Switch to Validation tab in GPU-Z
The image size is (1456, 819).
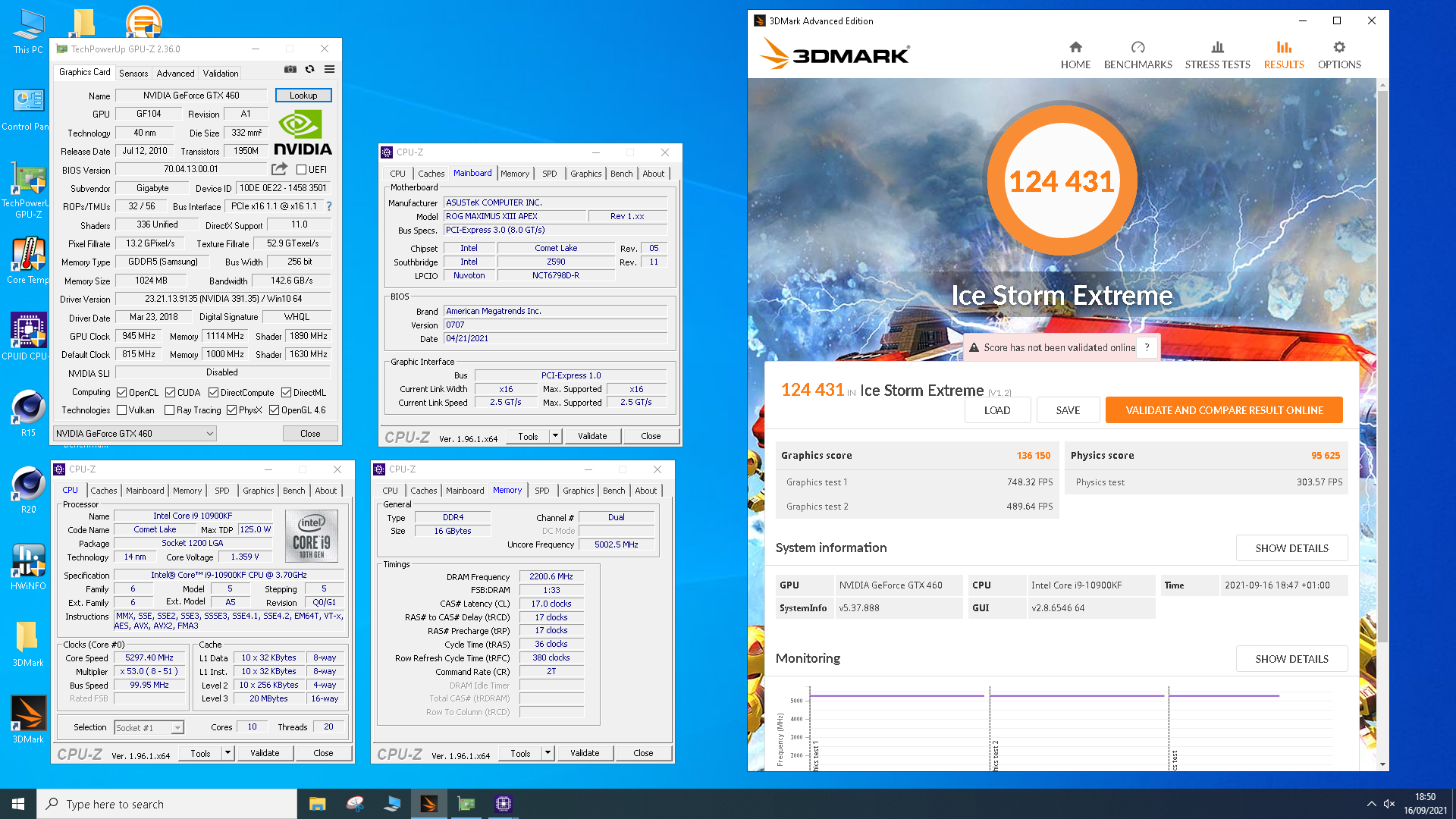tap(221, 74)
